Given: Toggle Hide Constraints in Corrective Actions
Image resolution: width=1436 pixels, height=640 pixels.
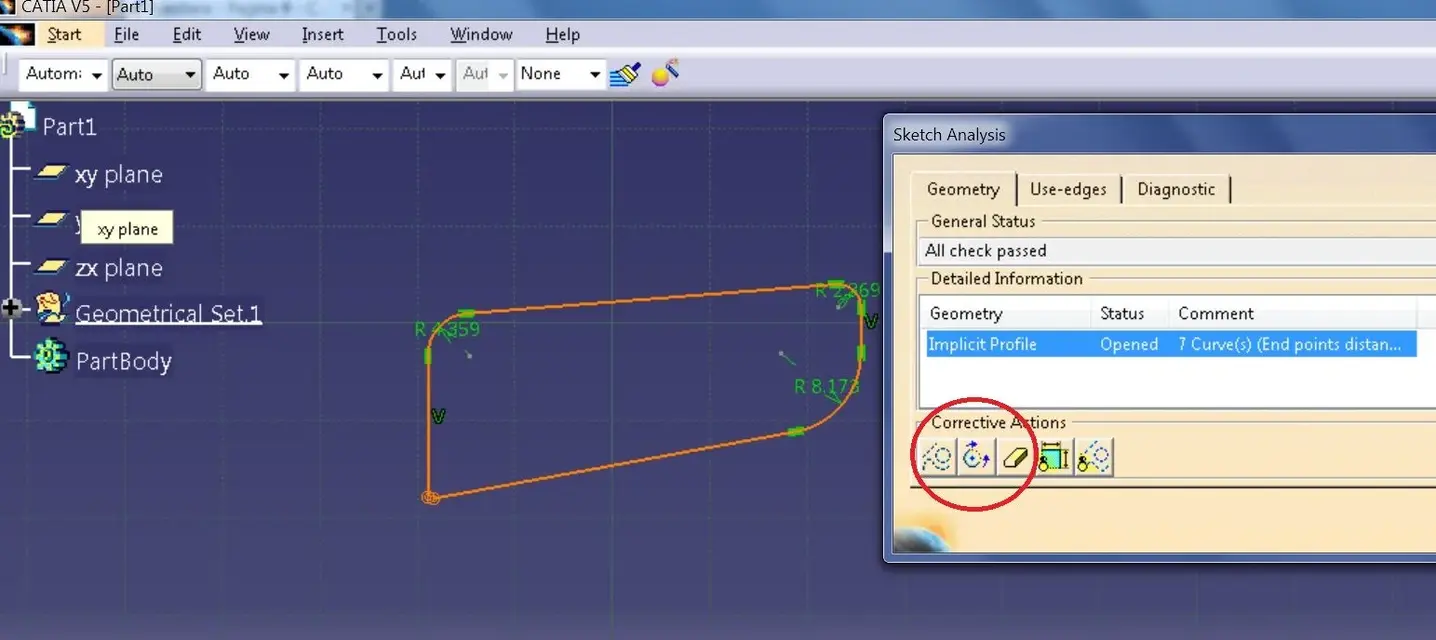Looking at the screenshot, I should [x=1054, y=458].
